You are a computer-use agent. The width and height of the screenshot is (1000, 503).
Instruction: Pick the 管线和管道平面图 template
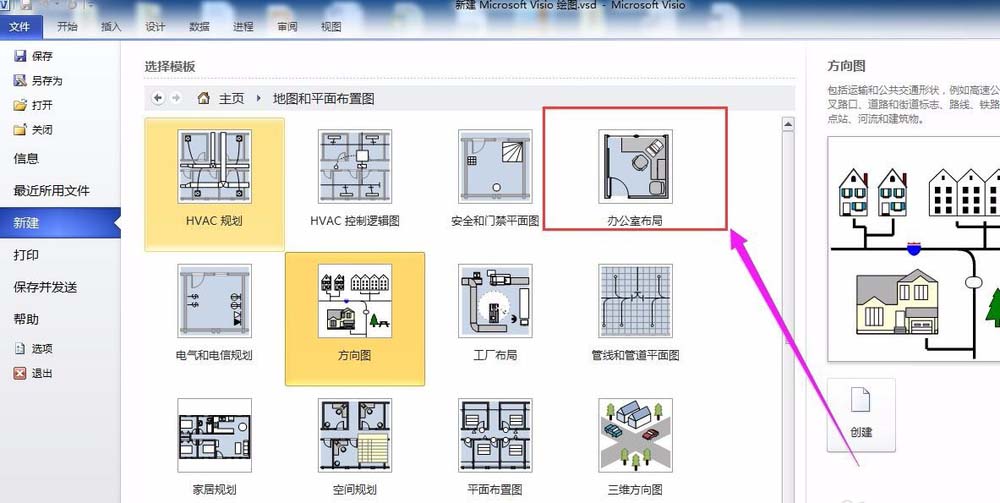coord(635,319)
